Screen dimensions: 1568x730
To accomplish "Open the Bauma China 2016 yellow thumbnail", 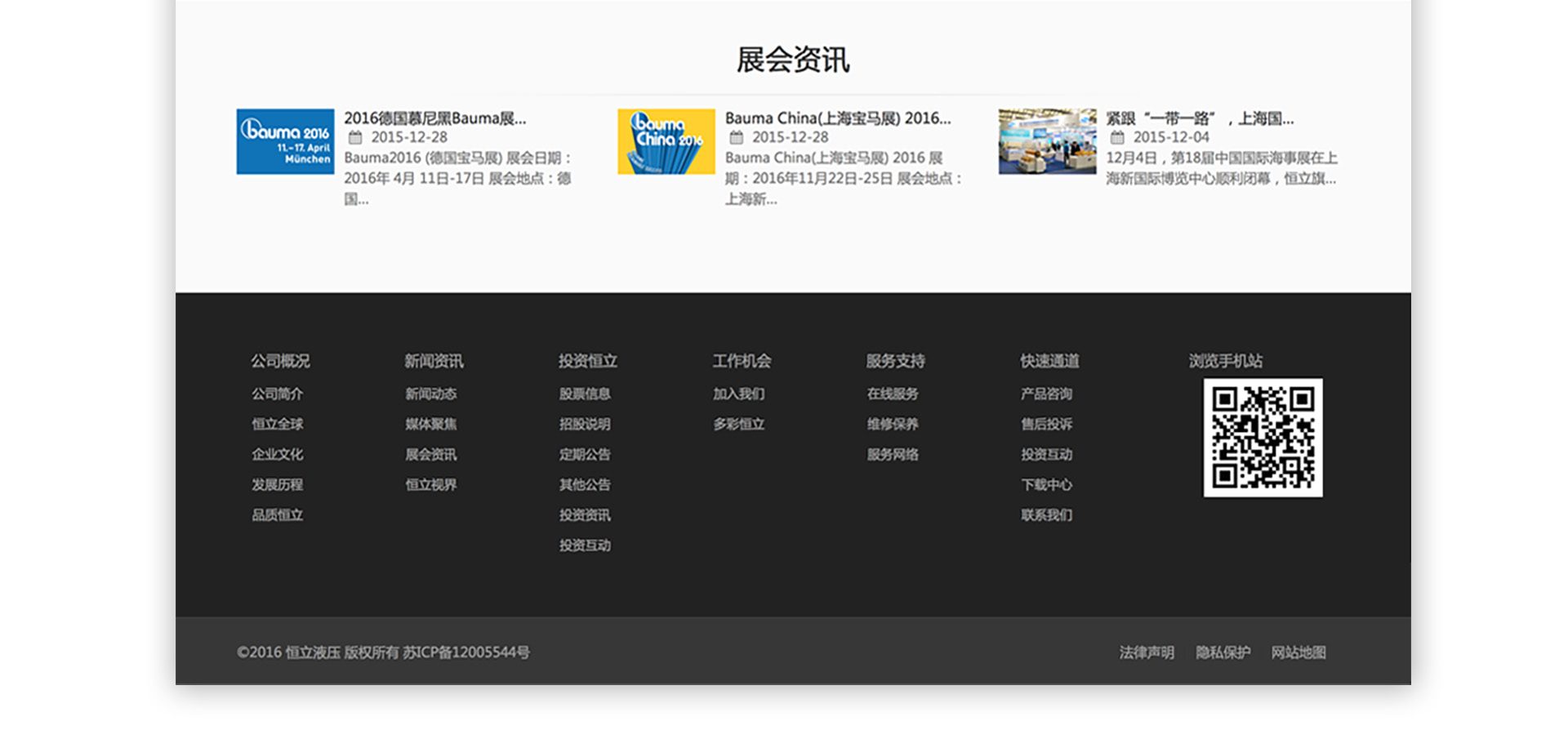I will [666, 141].
